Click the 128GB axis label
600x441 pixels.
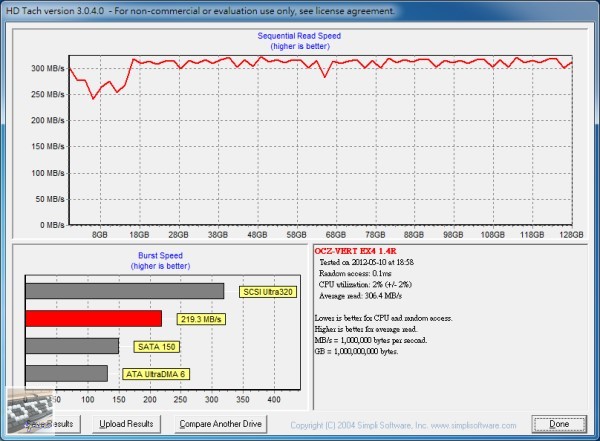[571, 235]
